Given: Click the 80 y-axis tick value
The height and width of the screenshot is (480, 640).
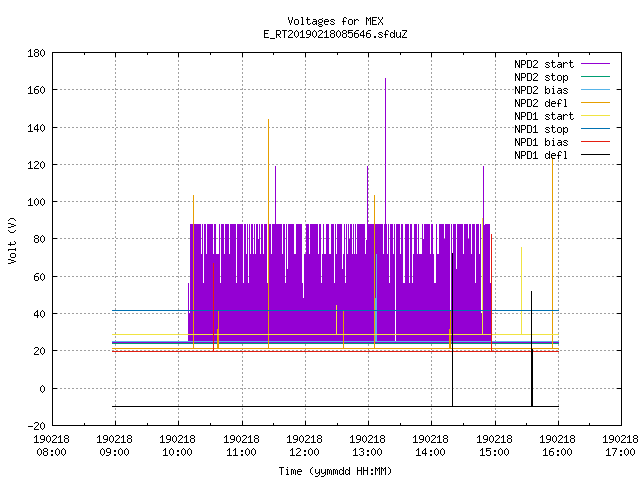Looking at the screenshot, I should tap(39, 239).
